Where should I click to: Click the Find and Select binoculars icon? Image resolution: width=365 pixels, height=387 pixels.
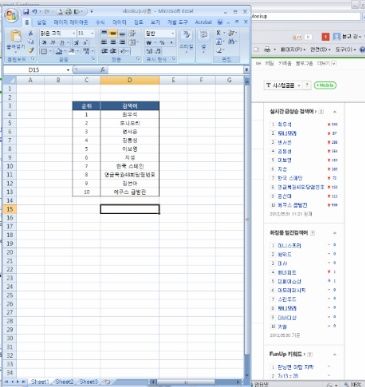pyautogui.click(x=232, y=42)
